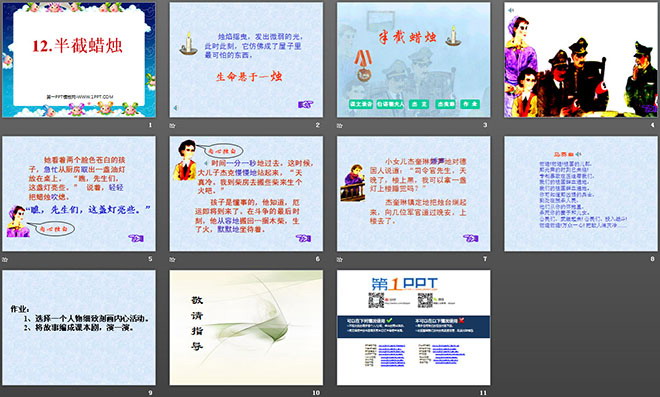Image resolution: width=660 pixels, height=397 pixels.
Task: Select slide 1 titled 12.半截蜡烛
Action: tap(79, 60)
